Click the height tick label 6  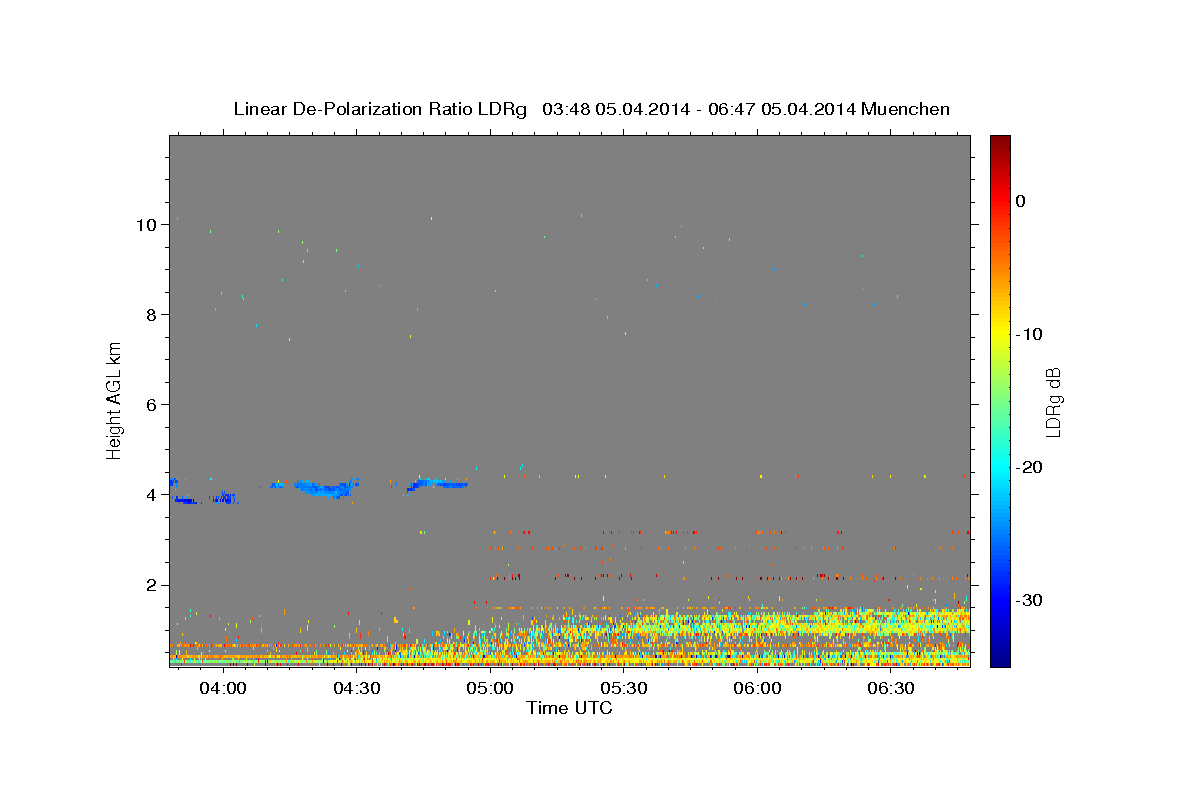pos(151,405)
